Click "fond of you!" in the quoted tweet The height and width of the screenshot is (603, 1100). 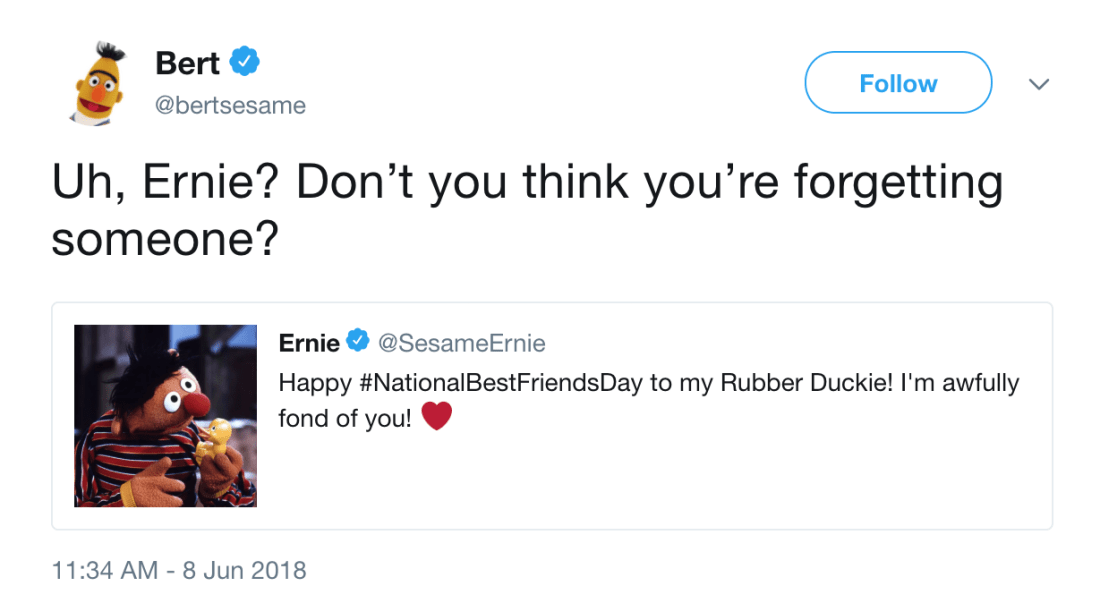[345, 418]
